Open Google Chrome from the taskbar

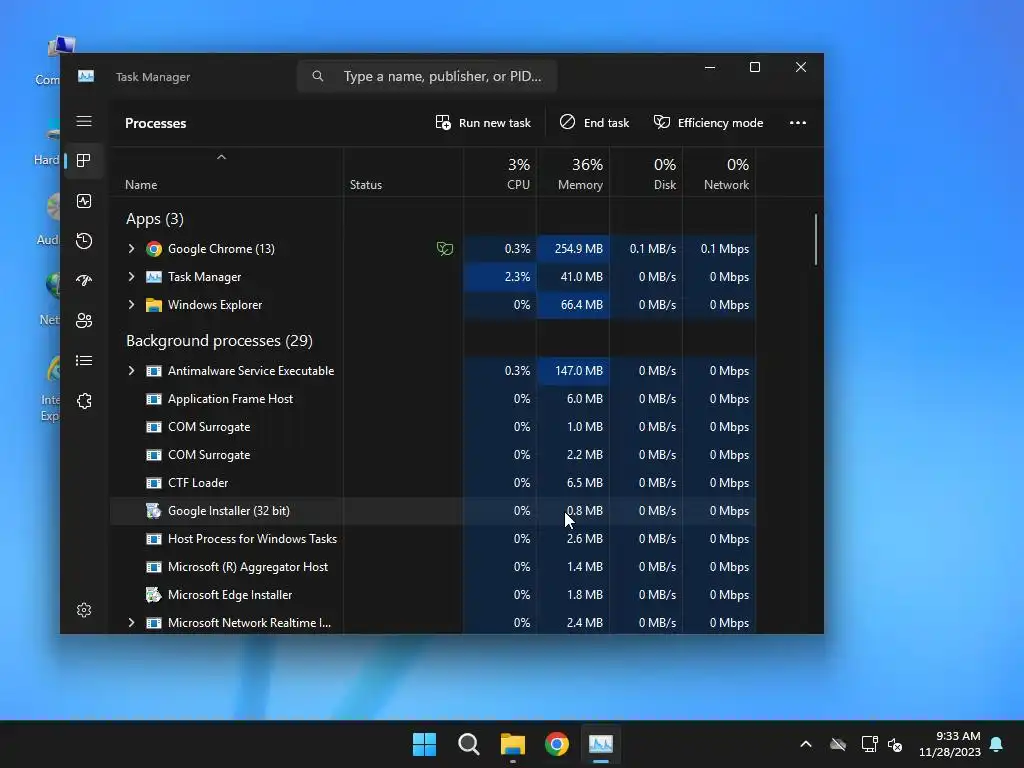coord(557,744)
